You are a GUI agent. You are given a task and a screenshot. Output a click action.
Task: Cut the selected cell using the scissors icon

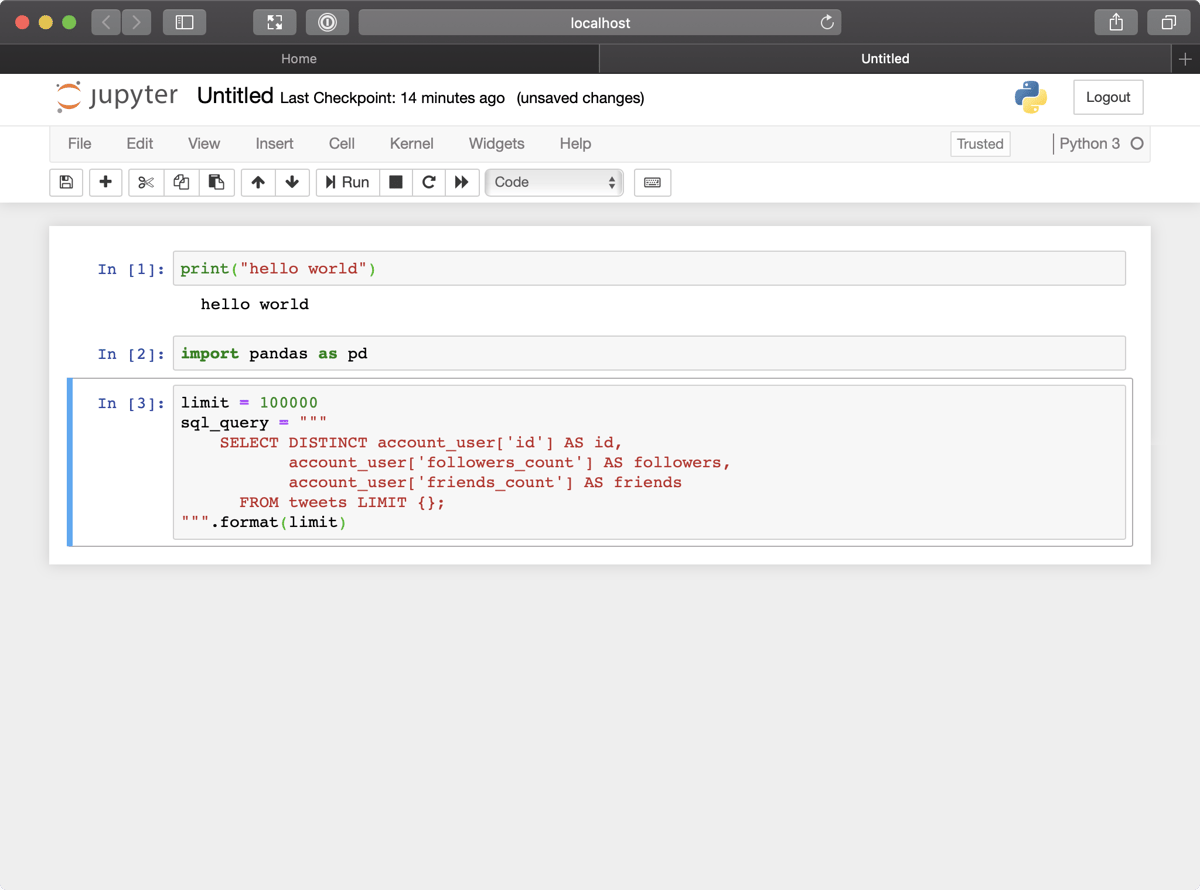coord(144,182)
